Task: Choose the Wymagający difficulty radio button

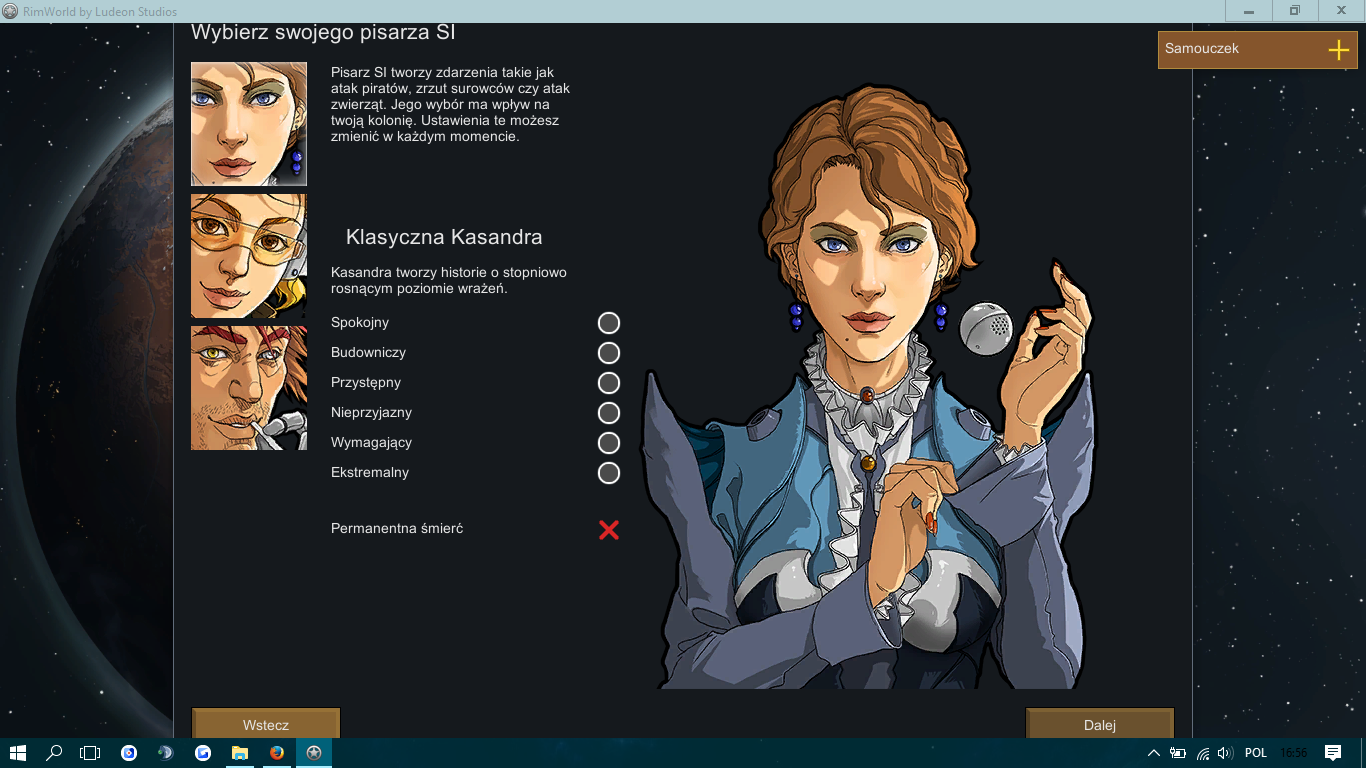Action: [x=609, y=443]
